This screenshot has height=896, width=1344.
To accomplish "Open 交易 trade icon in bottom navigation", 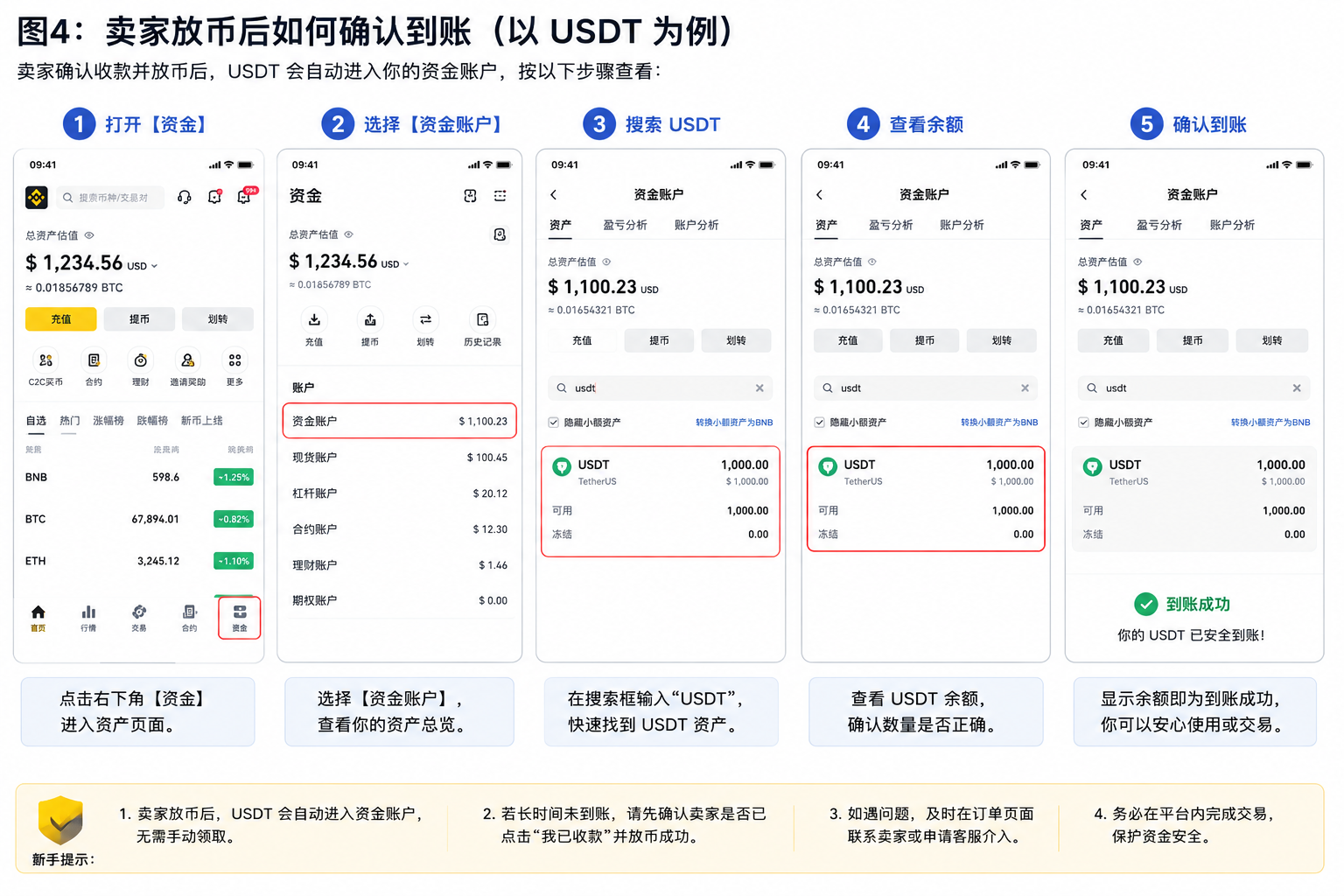I will point(139,612).
